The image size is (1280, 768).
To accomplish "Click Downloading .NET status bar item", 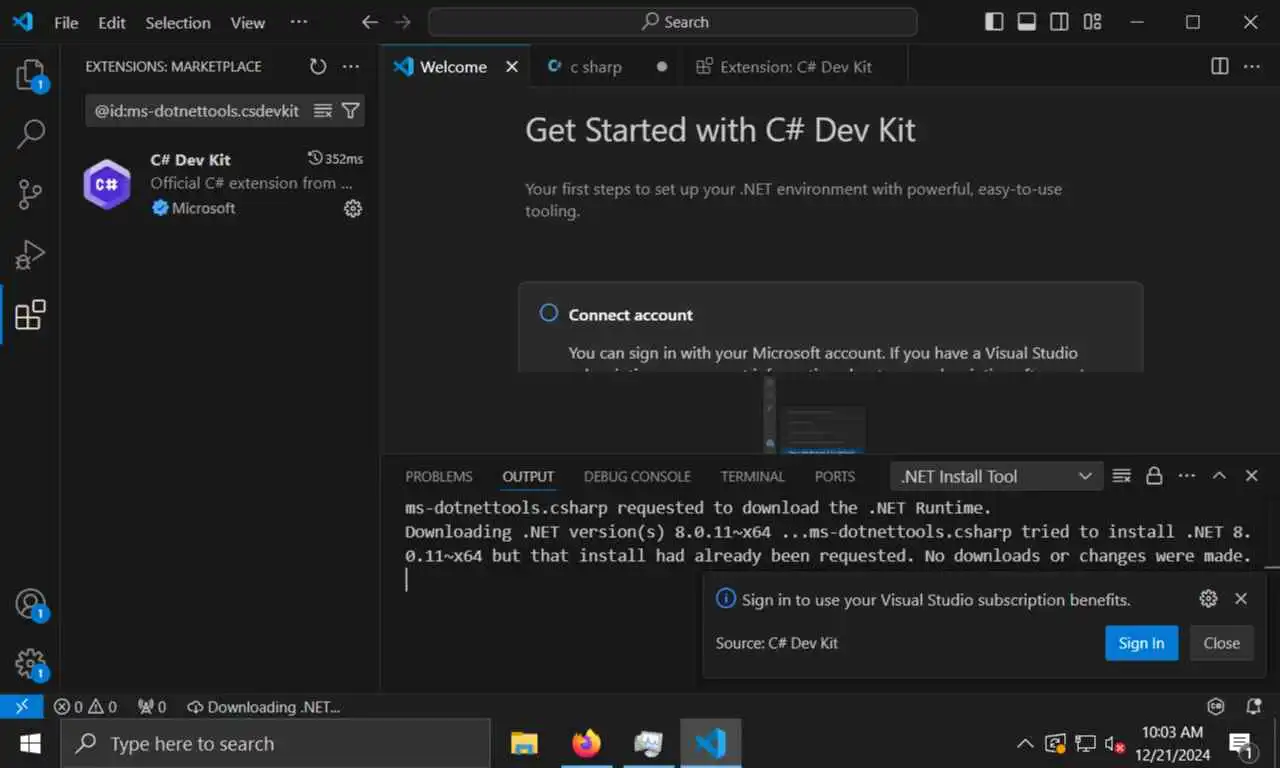I will 264,707.
